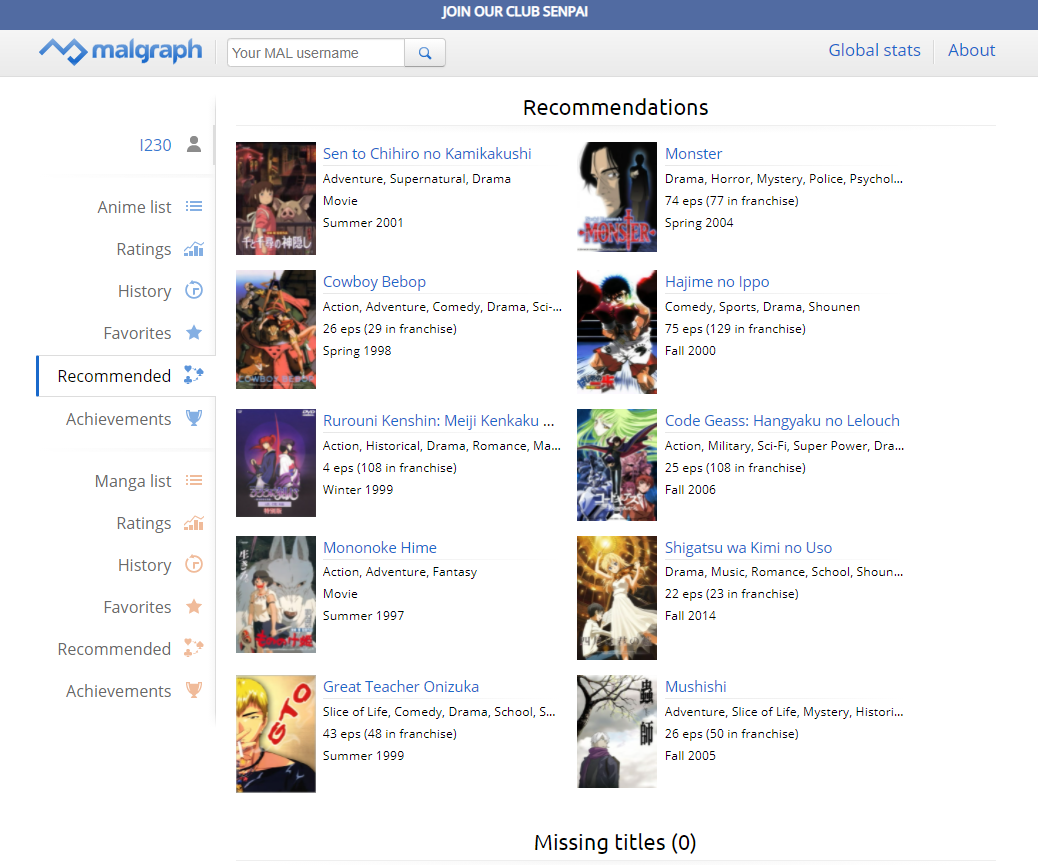Open the Global stats page
This screenshot has height=865, width=1038.
coord(874,50)
